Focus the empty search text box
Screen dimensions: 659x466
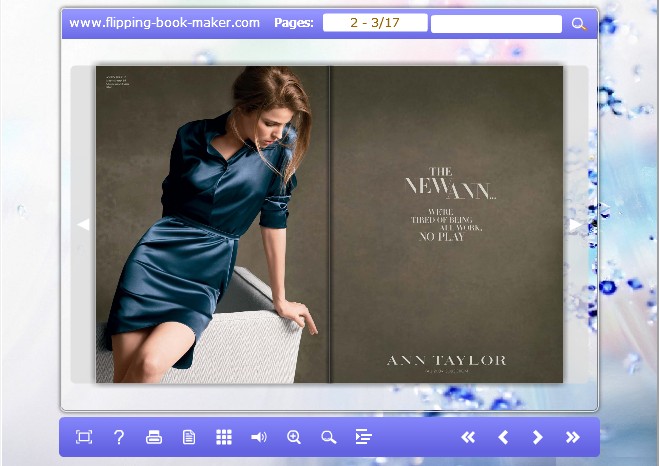coord(496,24)
